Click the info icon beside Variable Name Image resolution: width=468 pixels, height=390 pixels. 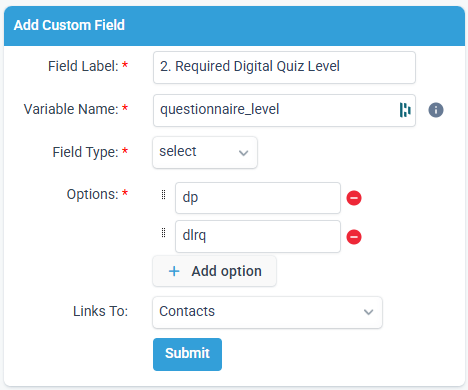pos(436,110)
